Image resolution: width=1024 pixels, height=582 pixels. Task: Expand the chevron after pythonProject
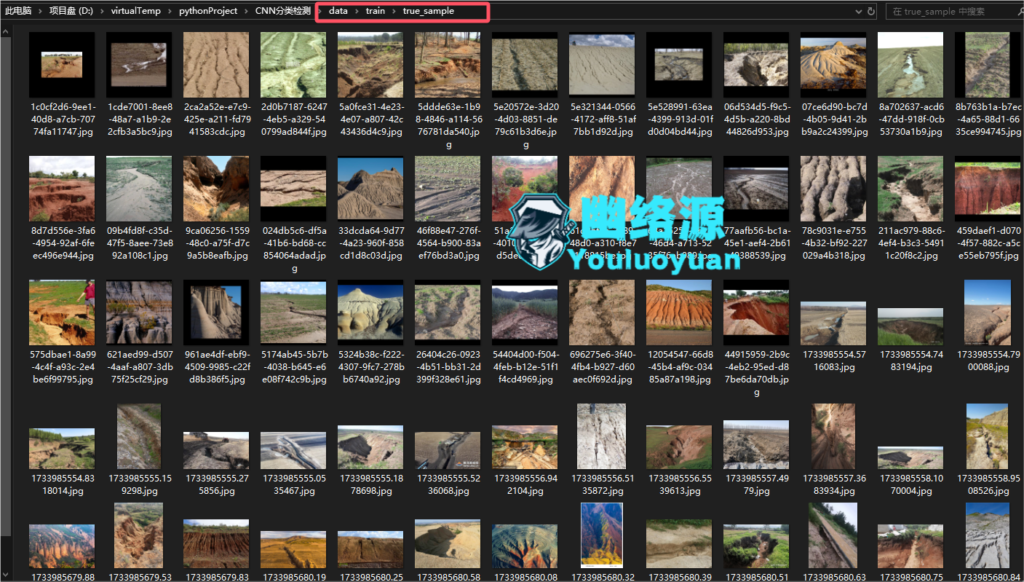(x=246, y=11)
